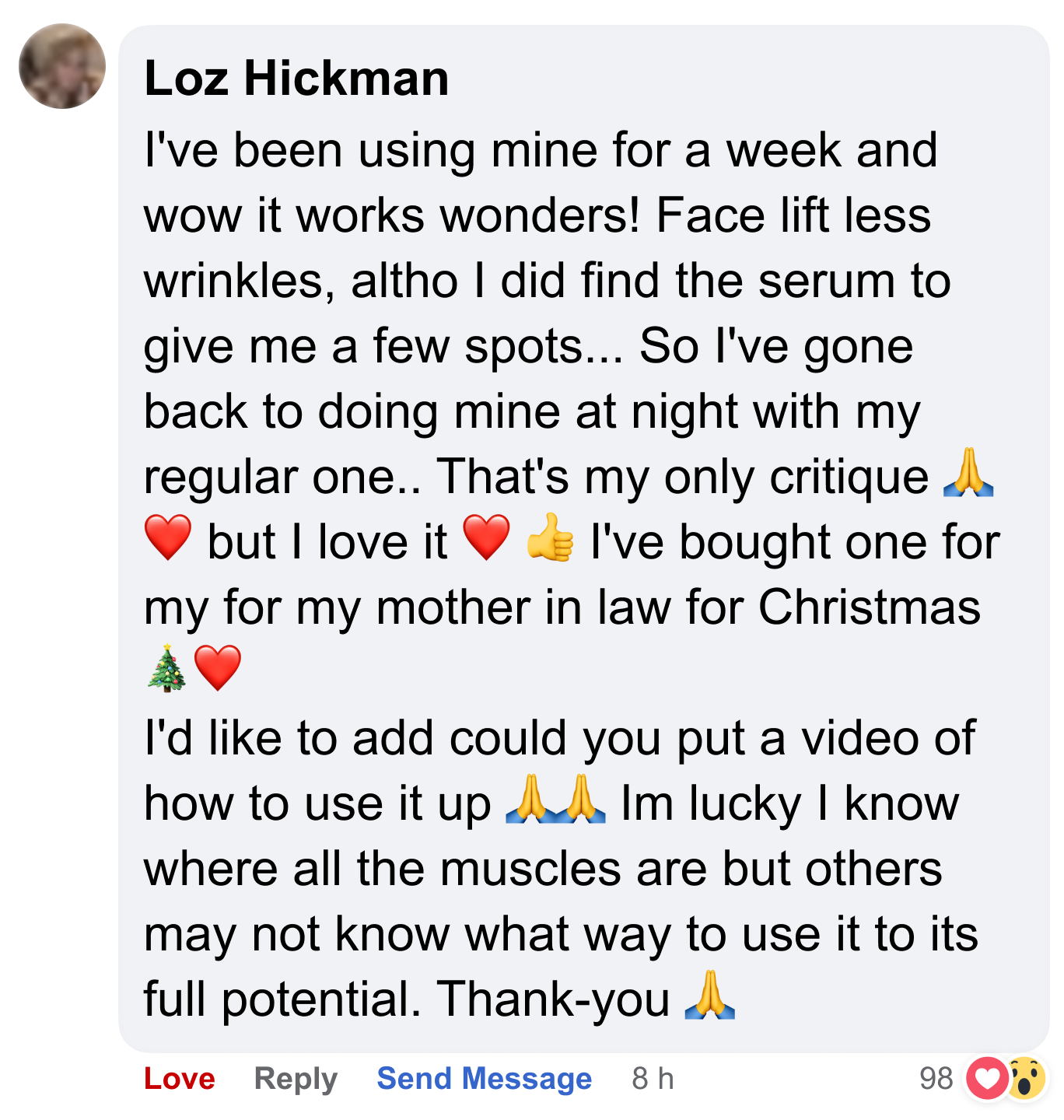
Task: Reply to Loz Hickman's comment
Action: pyautogui.click(x=296, y=1079)
